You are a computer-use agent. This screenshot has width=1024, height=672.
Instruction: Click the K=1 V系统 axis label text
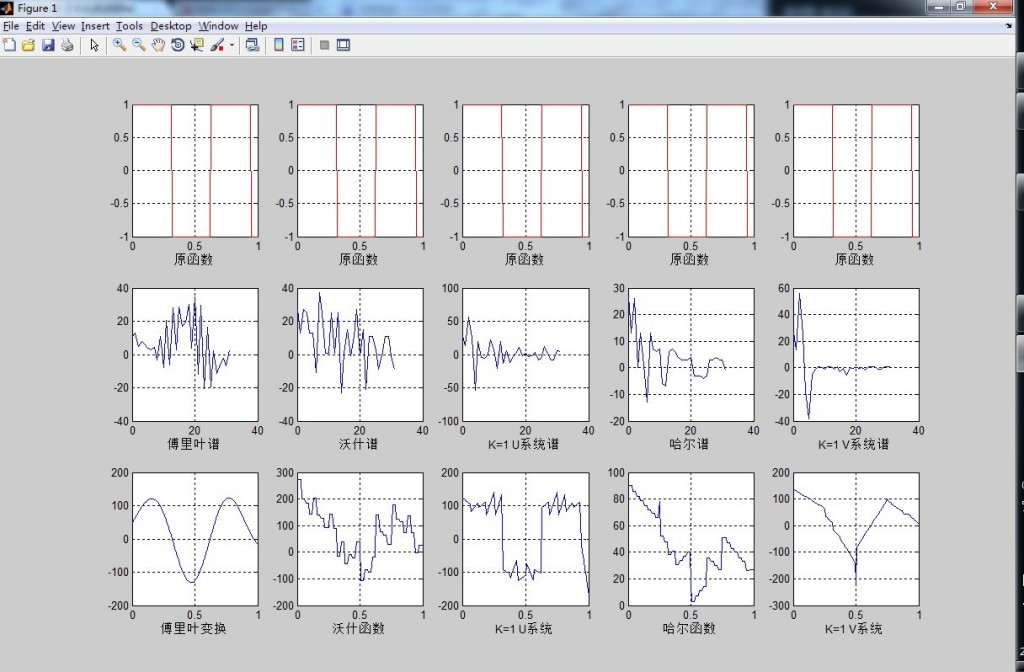point(854,628)
